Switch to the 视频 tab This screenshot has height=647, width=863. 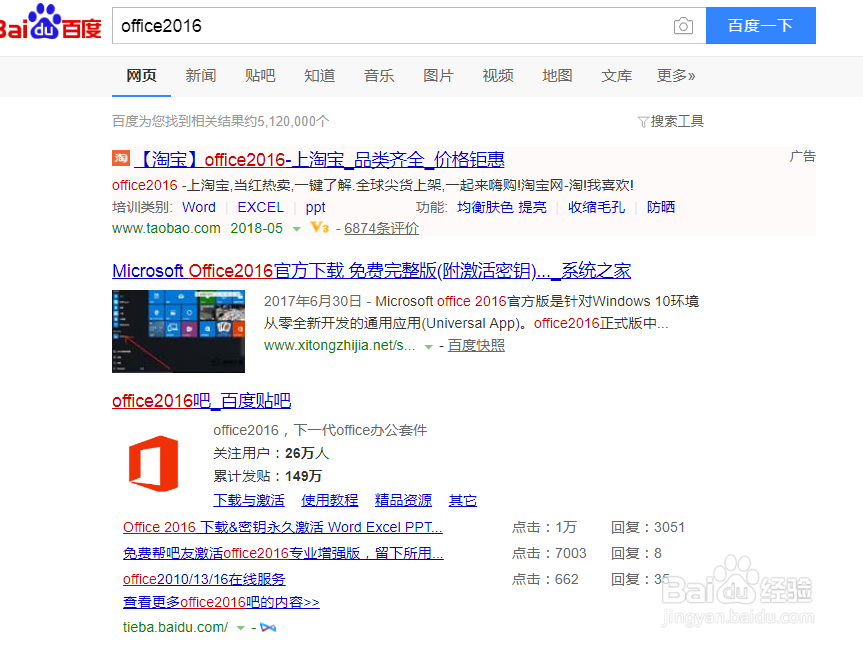(498, 75)
